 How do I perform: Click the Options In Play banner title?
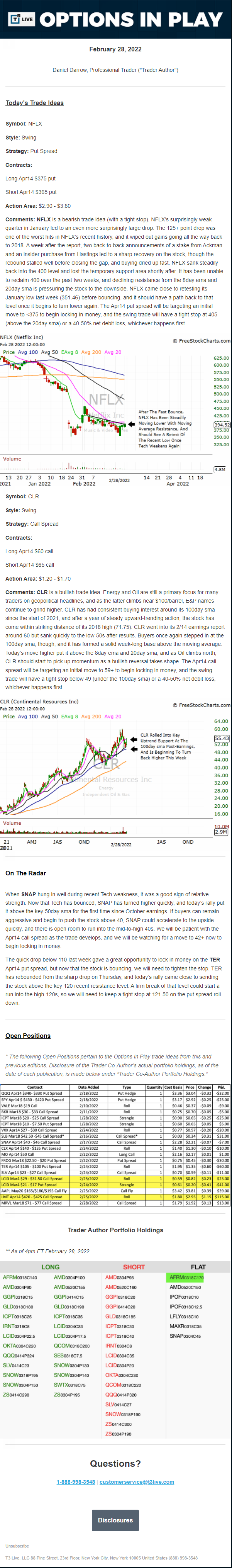pos(131,19)
